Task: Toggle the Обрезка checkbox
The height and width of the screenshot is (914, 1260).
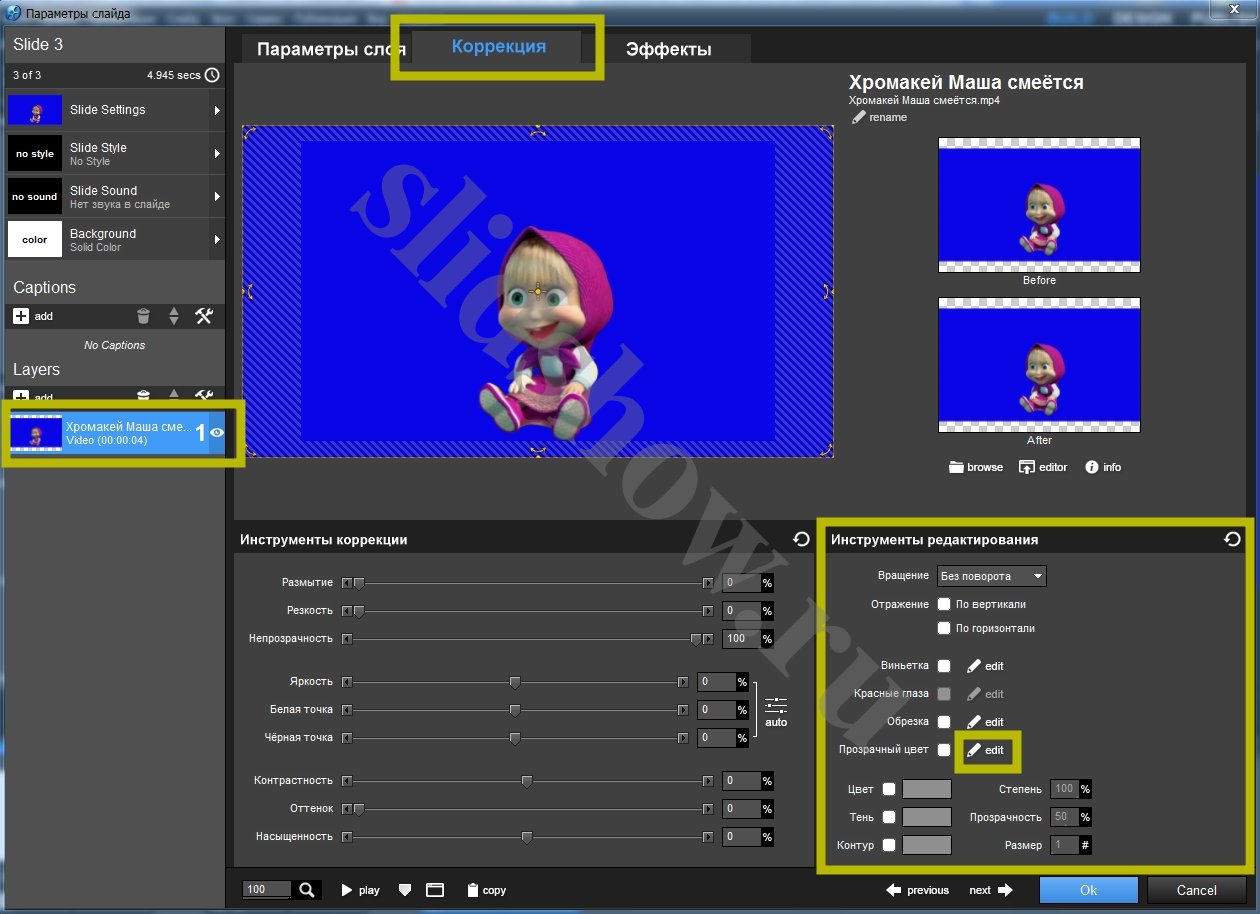Action: tap(944, 722)
